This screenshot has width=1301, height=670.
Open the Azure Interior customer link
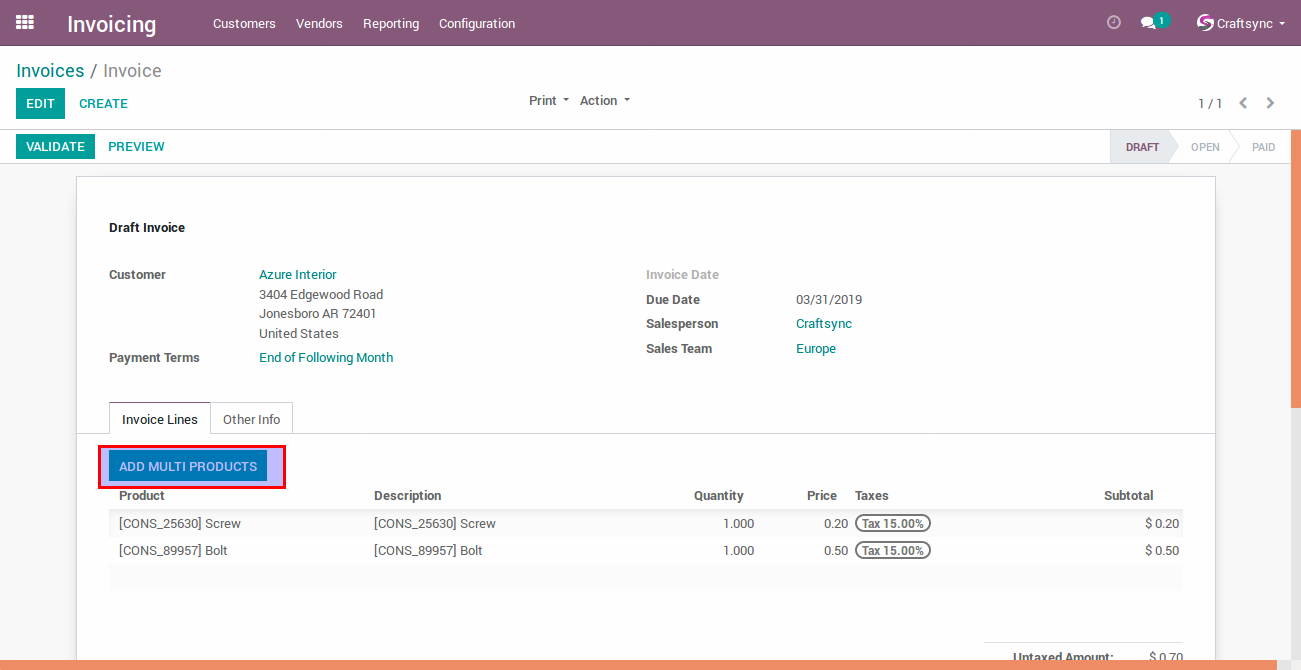click(297, 275)
